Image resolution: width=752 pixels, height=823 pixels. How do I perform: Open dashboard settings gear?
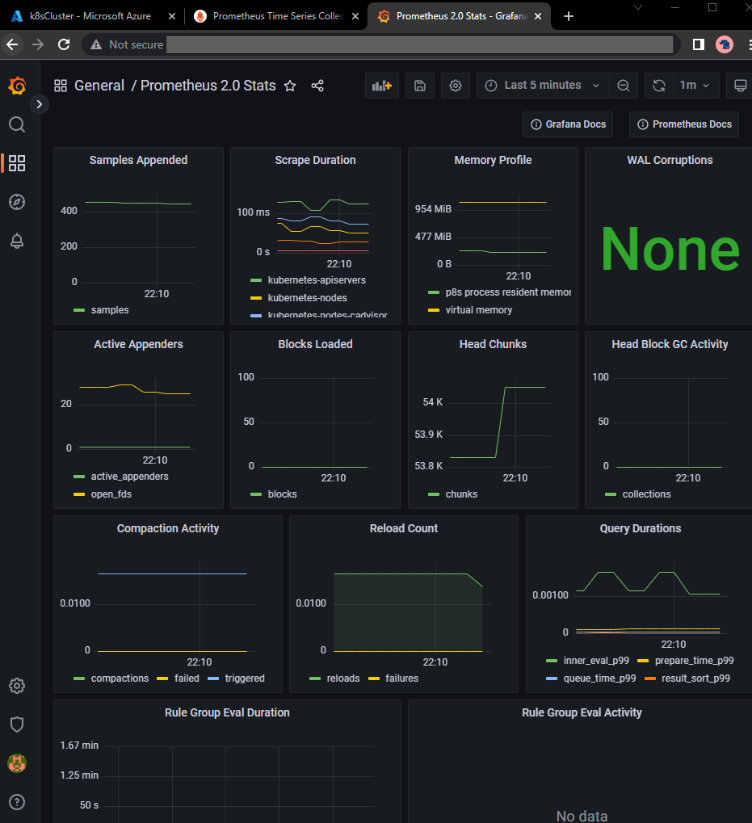(456, 86)
